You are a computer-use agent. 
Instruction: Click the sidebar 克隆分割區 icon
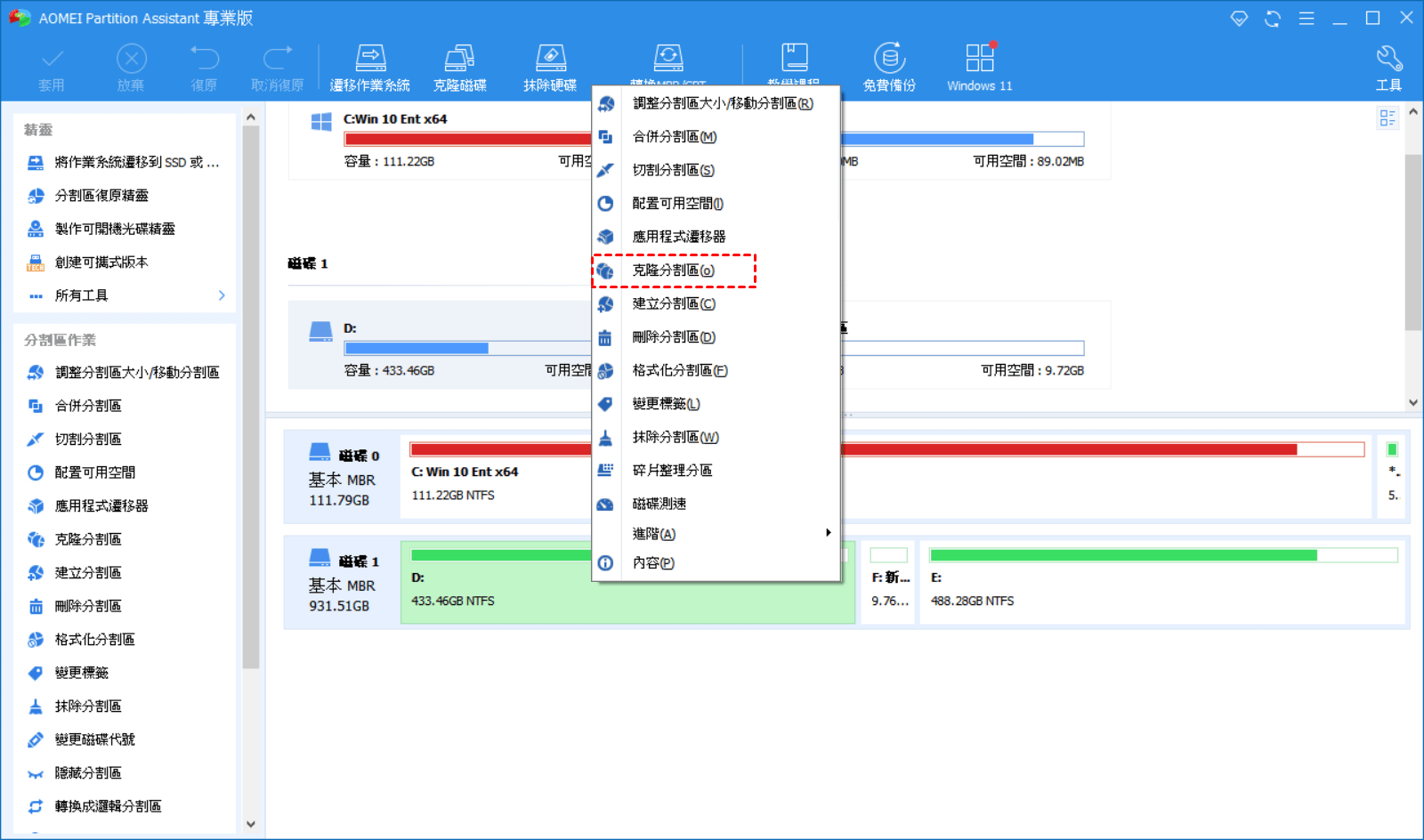click(36, 539)
